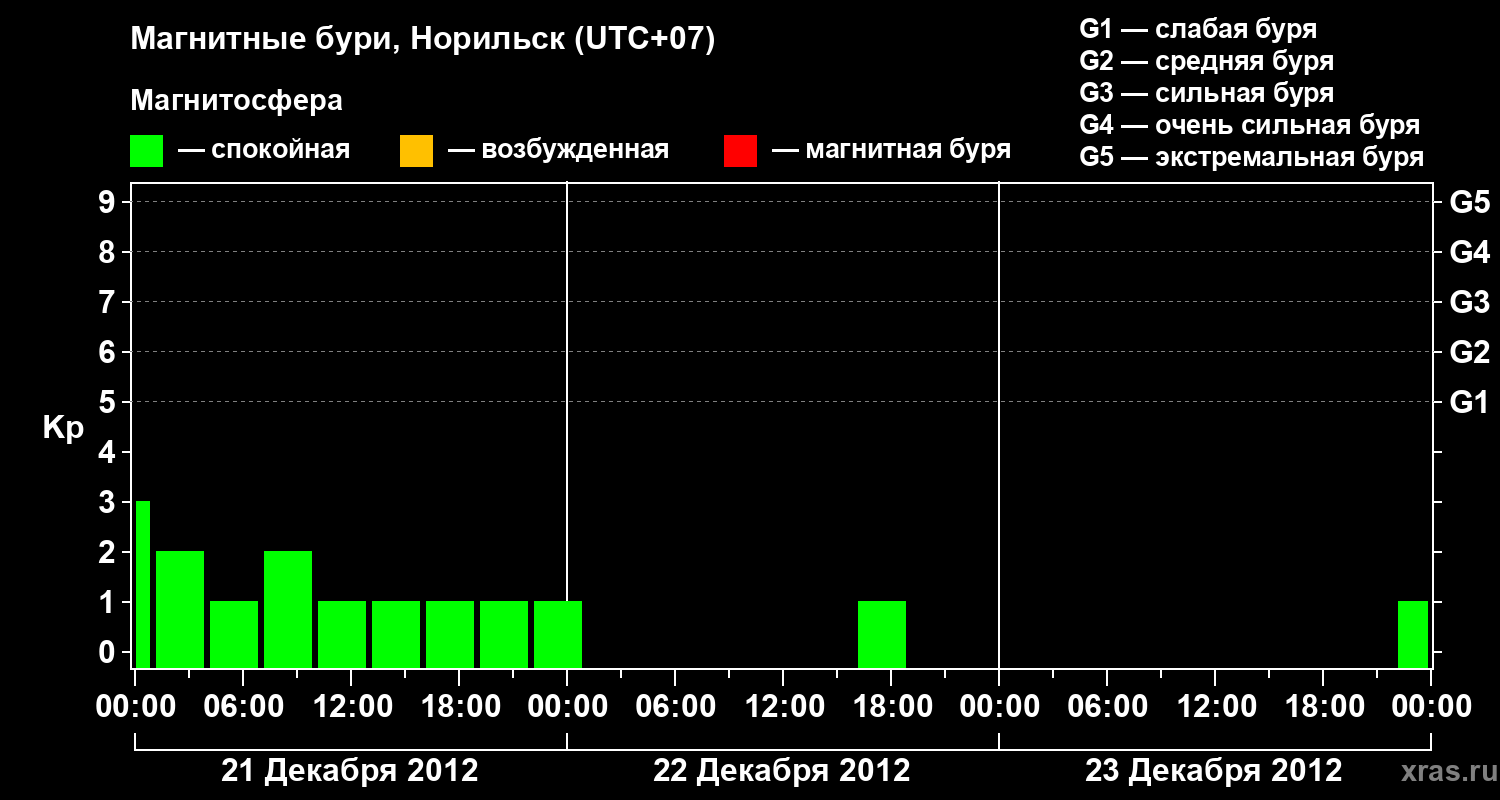Click the green 'спокойная' legend swatch

146,151
